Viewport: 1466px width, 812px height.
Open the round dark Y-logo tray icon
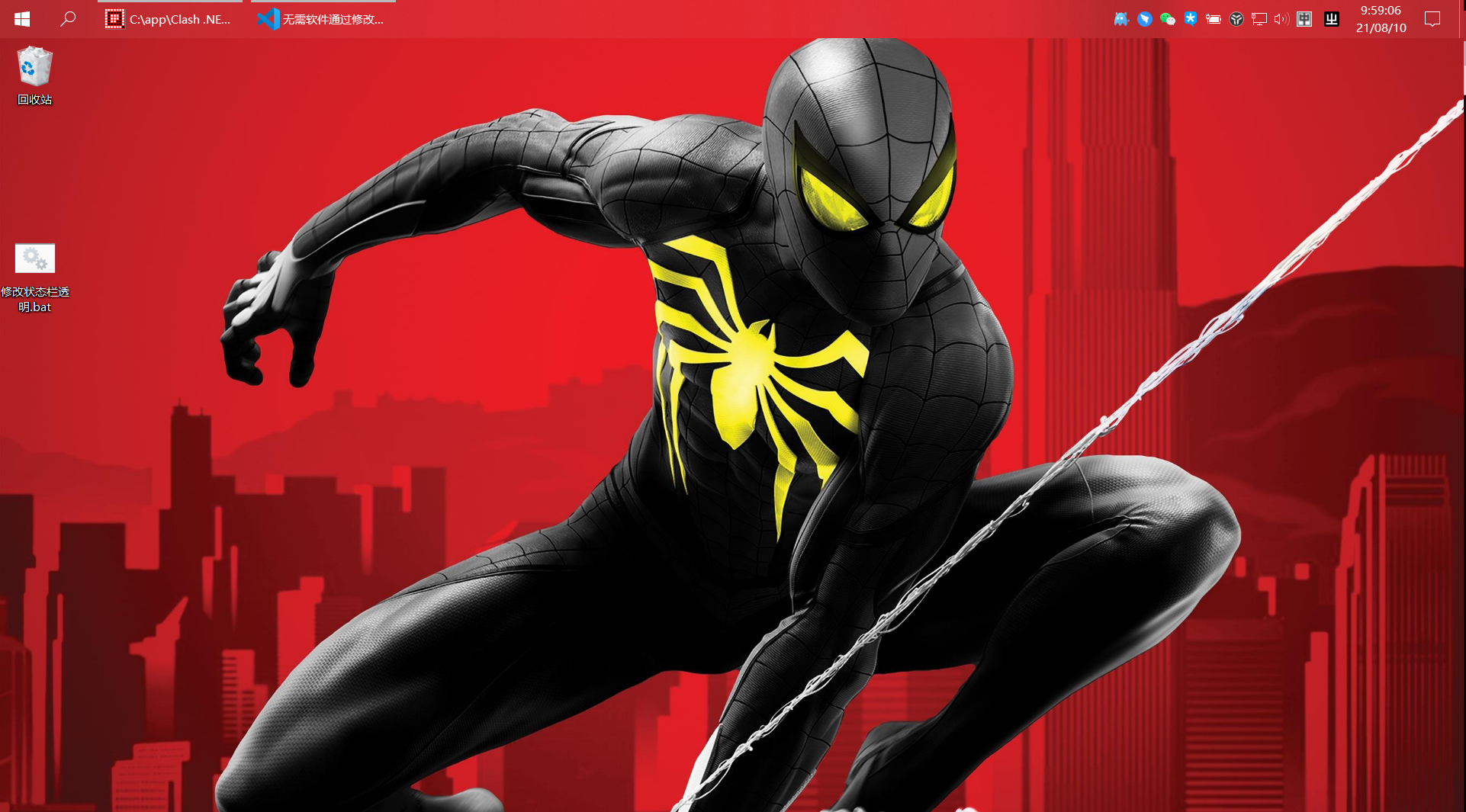click(x=1236, y=19)
